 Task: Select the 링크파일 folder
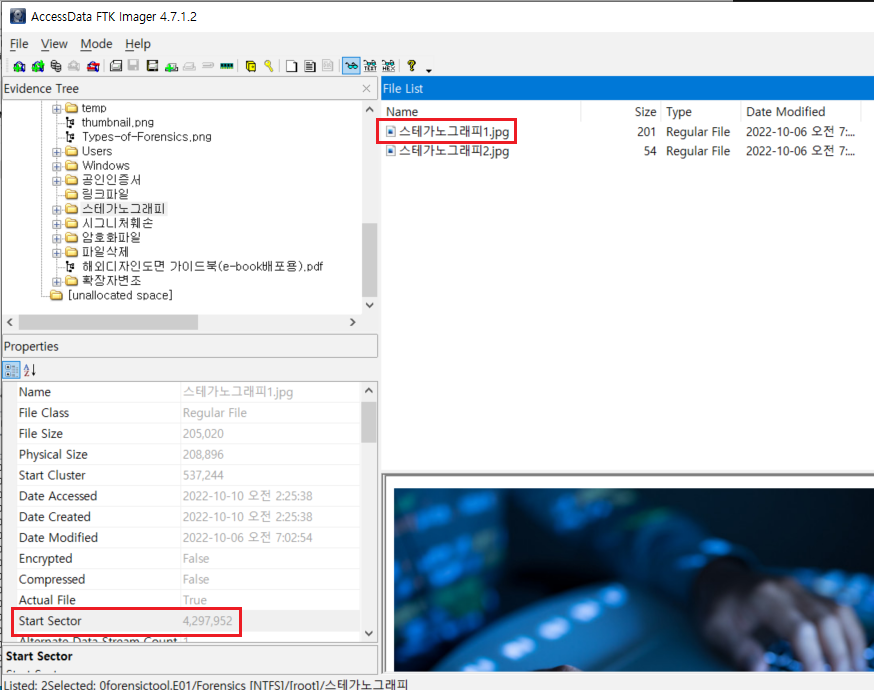coord(105,194)
